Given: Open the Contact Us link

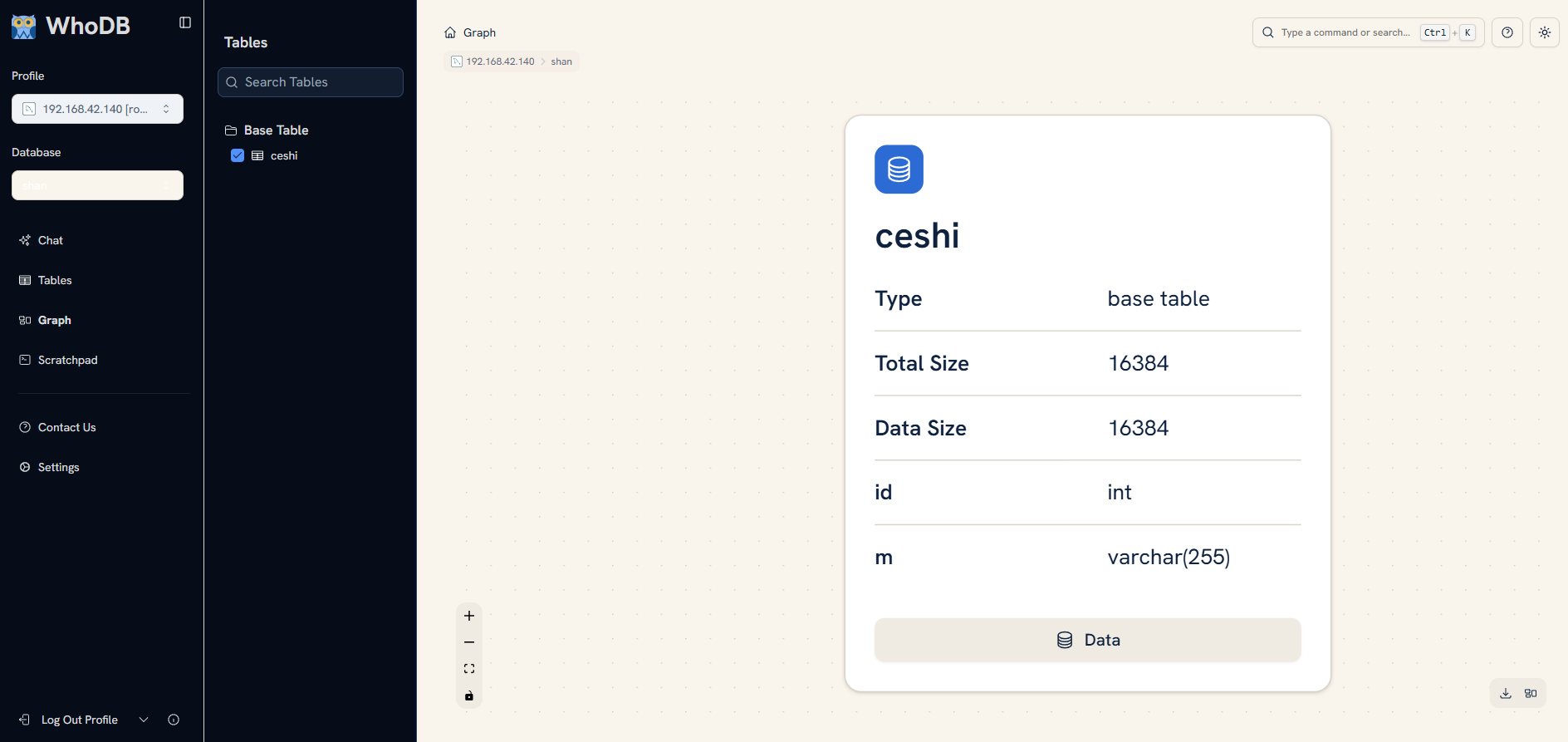Looking at the screenshot, I should click(x=66, y=427).
